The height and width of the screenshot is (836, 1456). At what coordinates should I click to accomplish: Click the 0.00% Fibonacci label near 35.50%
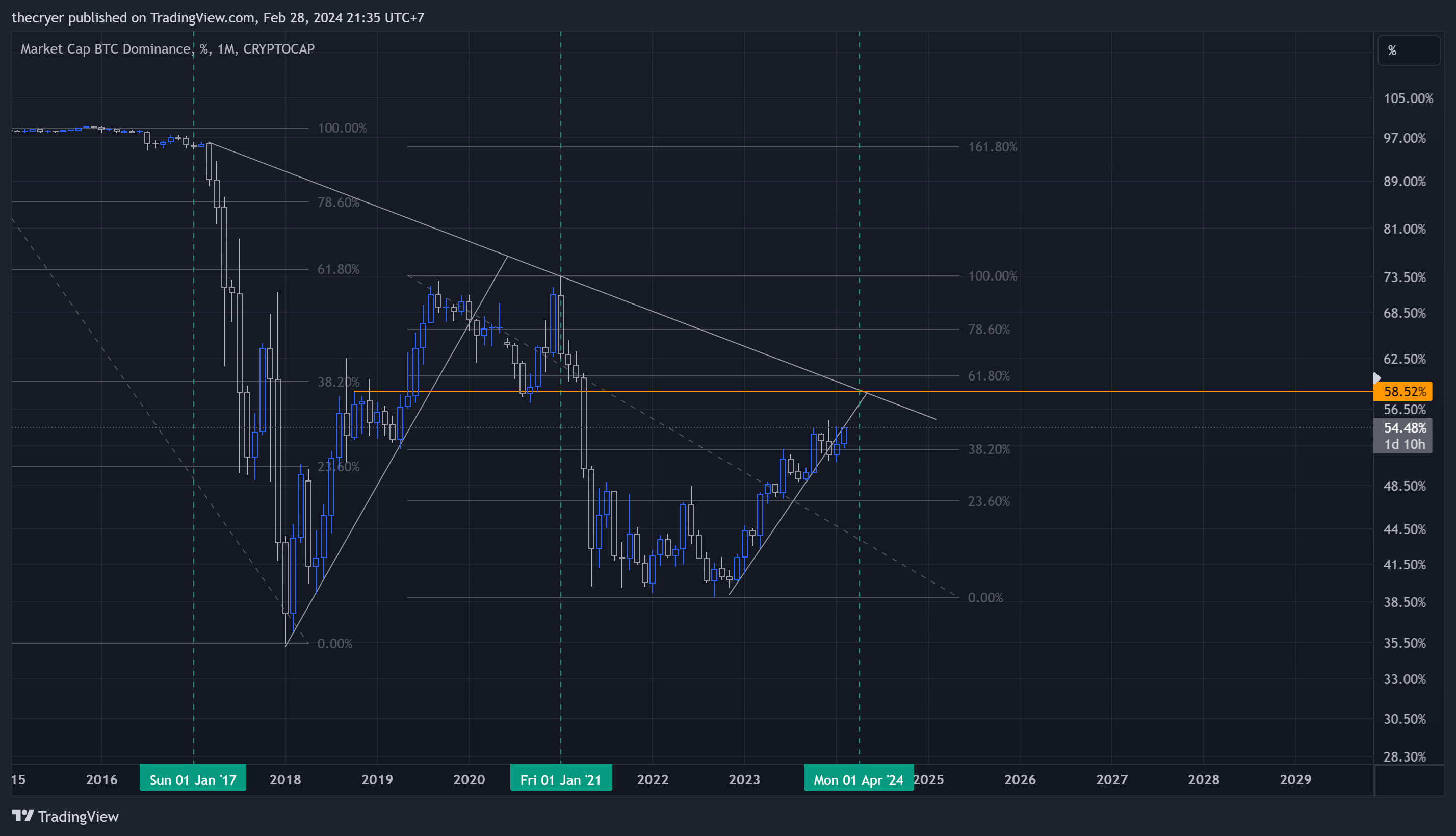coord(334,644)
